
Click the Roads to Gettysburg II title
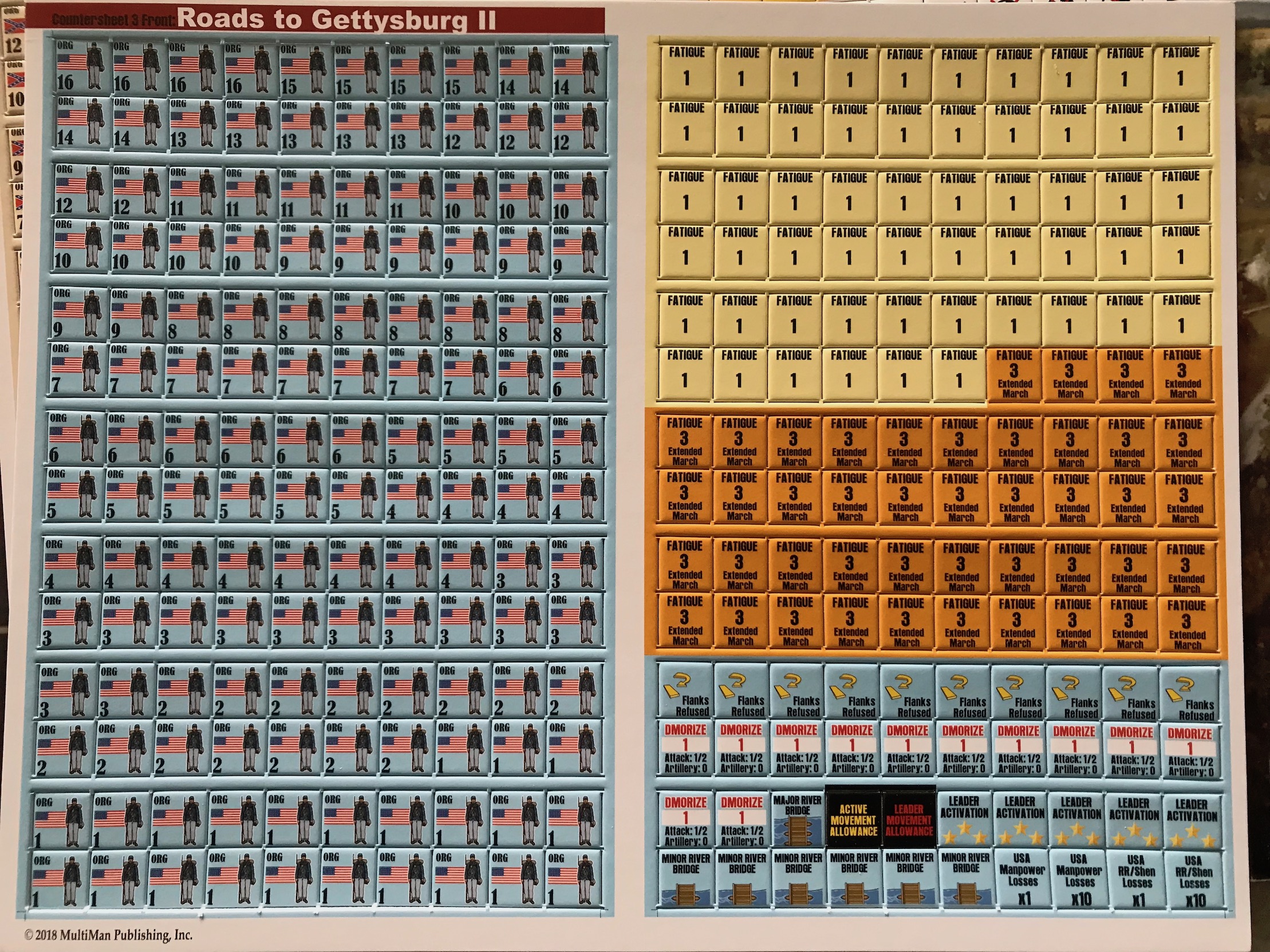click(x=336, y=19)
